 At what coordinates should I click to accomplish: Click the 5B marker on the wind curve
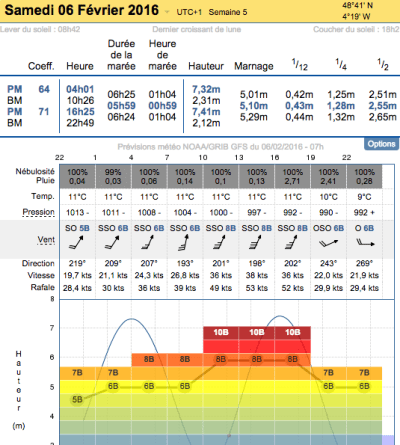77,399
